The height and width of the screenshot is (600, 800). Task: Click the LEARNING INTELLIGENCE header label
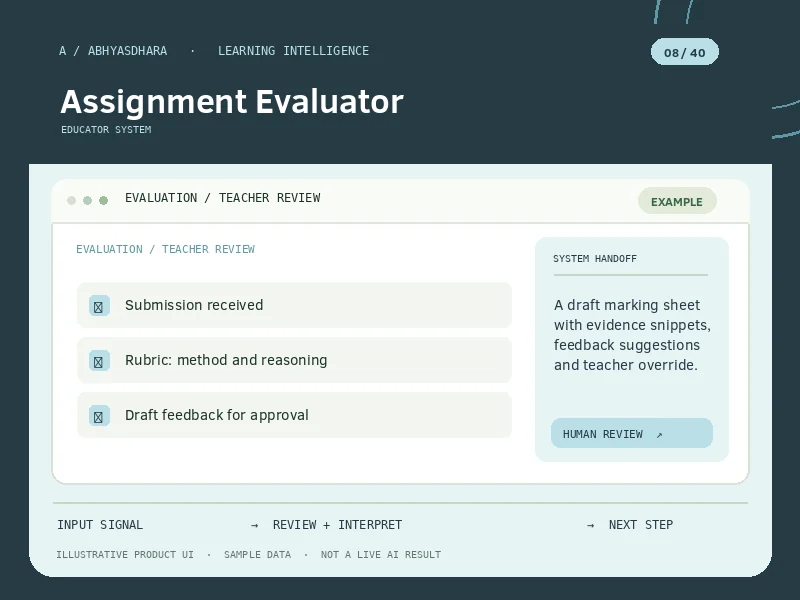coord(293,51)
